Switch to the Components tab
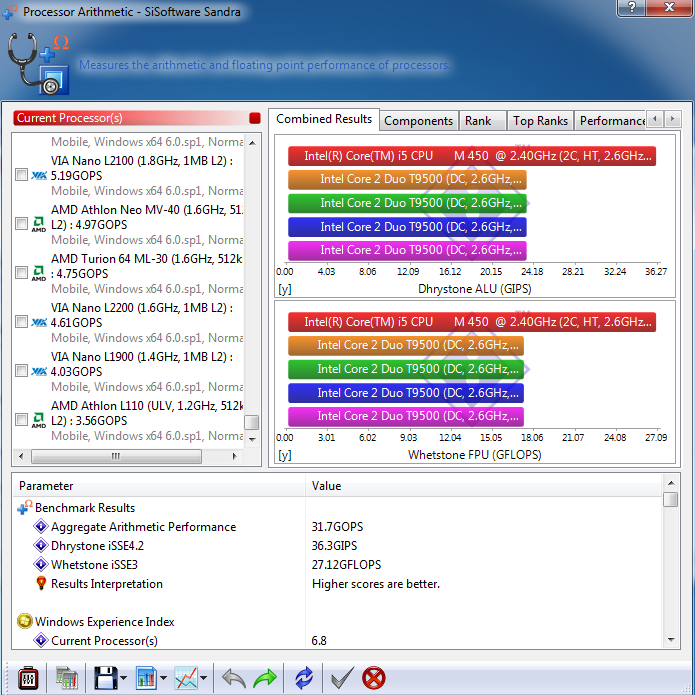Viewport: 695px width, 695px height. pyautogui.click(x=418, y=121)
